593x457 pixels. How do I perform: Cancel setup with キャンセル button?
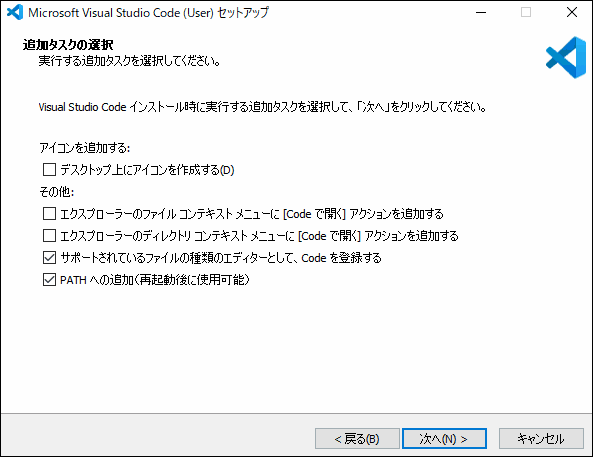(541, 439)
